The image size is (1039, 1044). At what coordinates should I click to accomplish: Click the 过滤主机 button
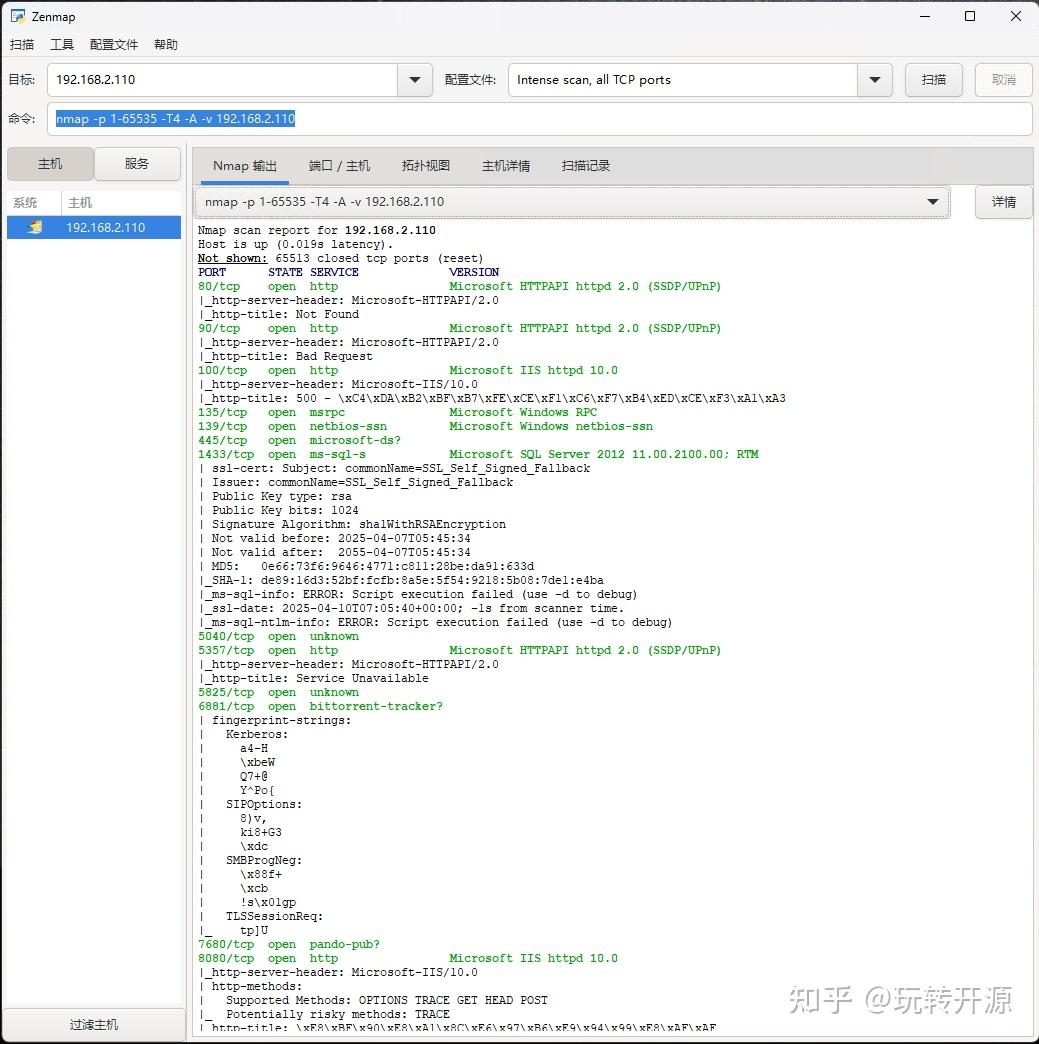(92, 1024)
